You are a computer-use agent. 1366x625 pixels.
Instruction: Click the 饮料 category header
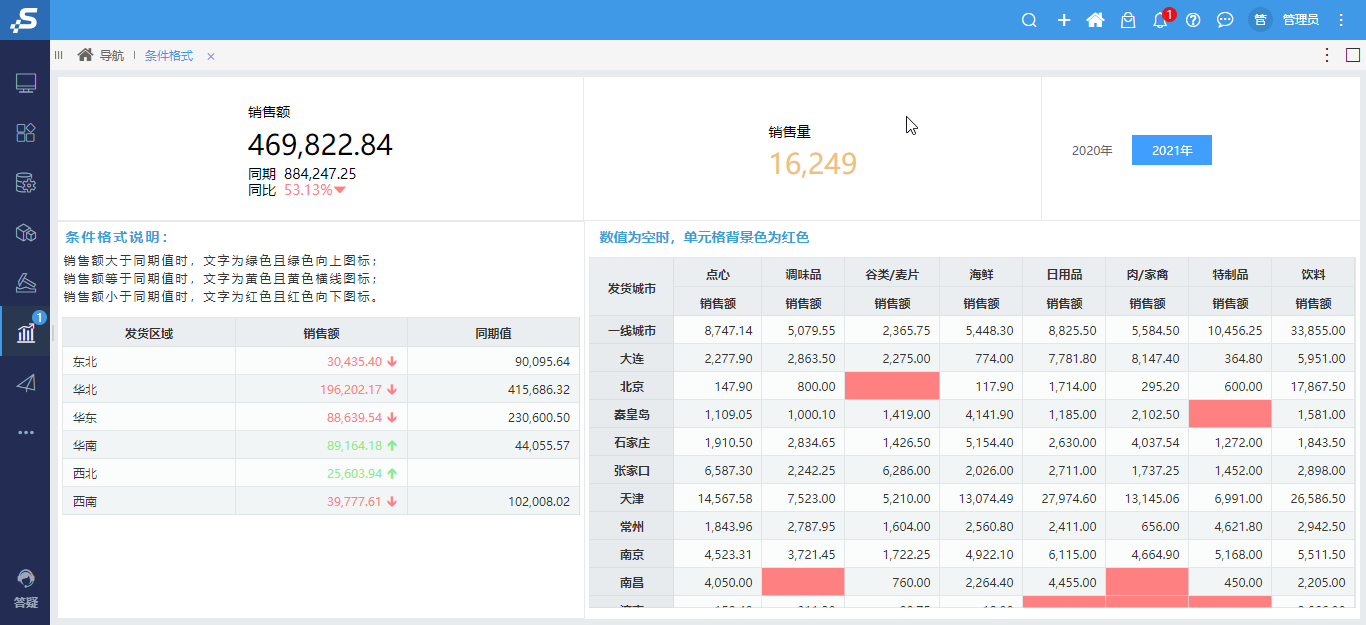pos(1314,273)
